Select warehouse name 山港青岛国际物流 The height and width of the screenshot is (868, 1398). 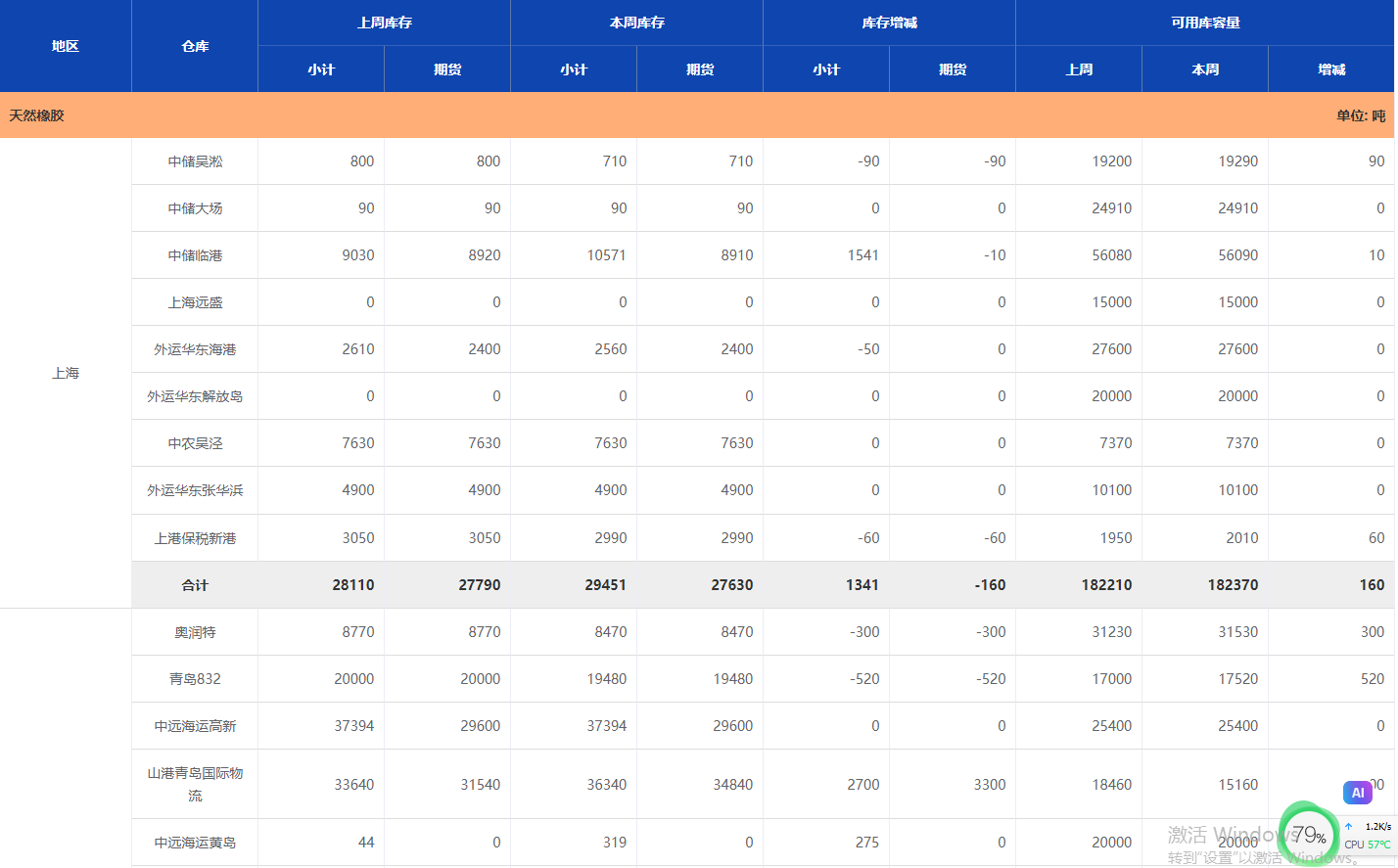pyautogui.click(x=195, y=784)
